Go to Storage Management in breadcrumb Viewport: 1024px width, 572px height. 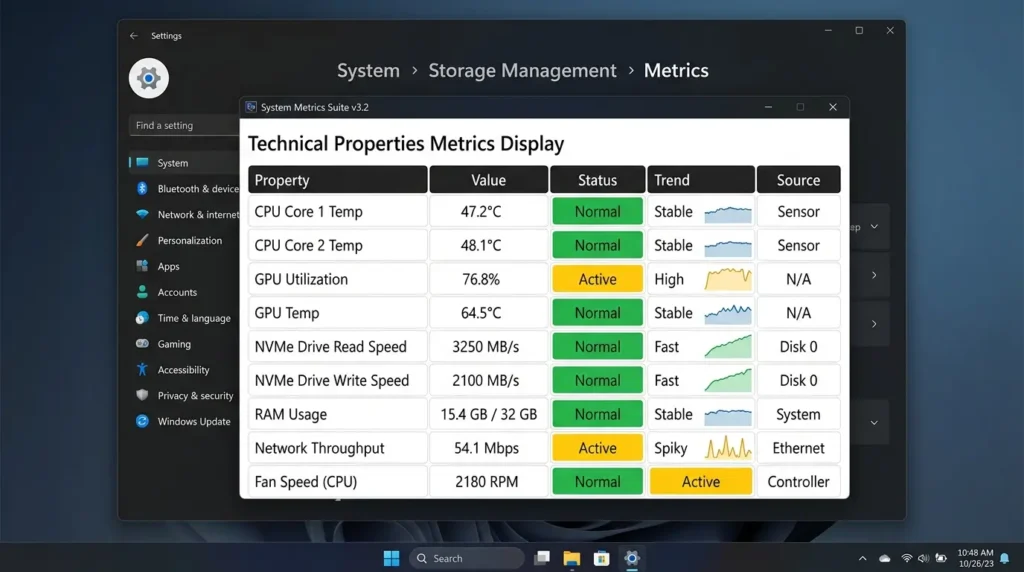(522, 71)
